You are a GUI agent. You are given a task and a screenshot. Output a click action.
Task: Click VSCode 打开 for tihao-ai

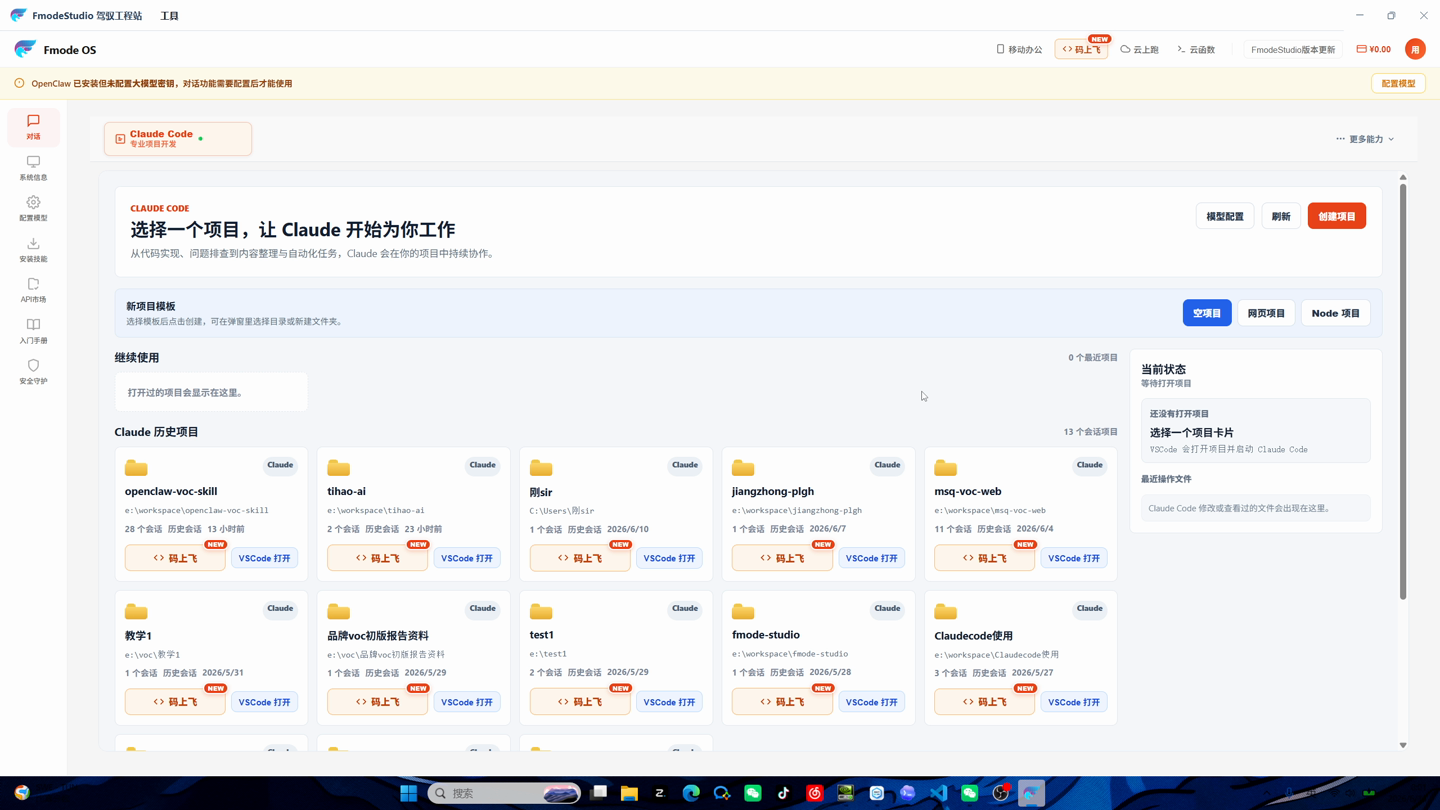(x=467, y=558)
